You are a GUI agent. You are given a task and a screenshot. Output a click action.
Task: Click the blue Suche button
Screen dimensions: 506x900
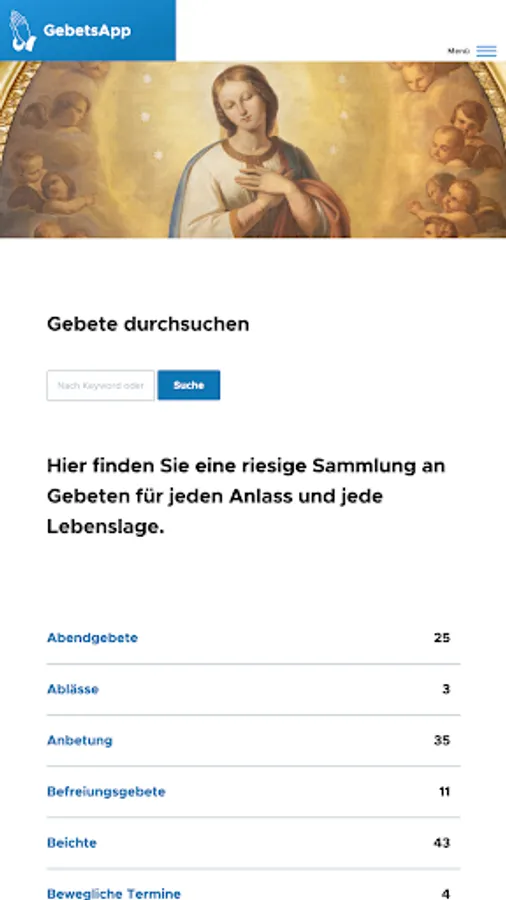click(189, 385)
